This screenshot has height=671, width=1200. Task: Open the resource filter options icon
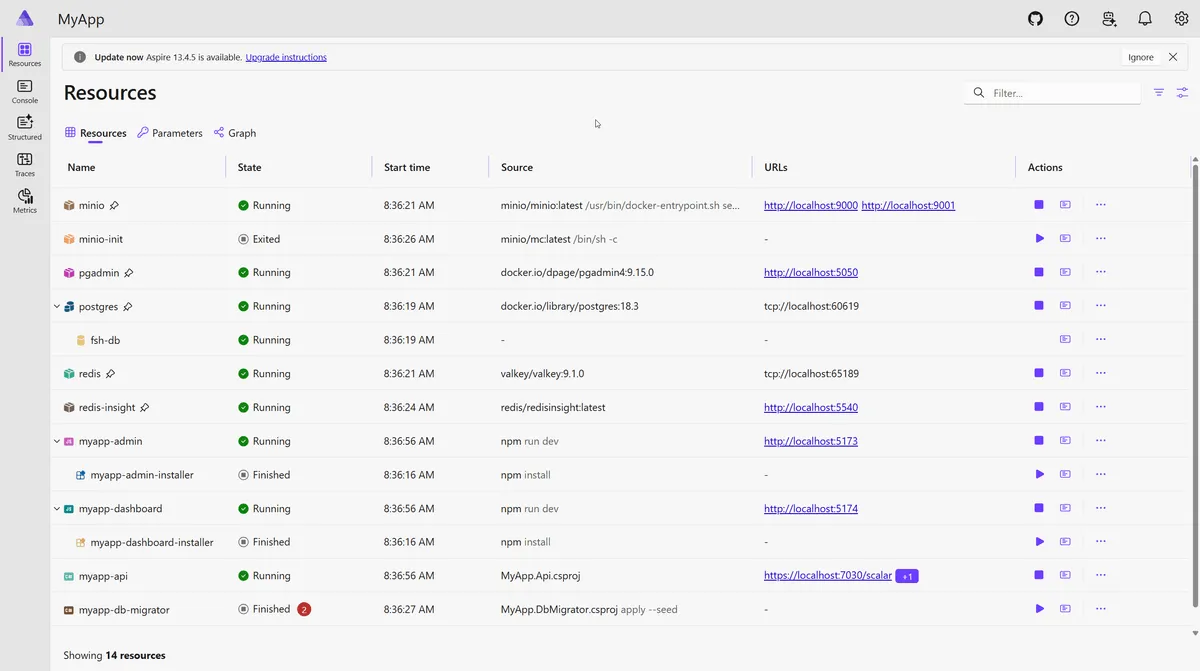1159,92
